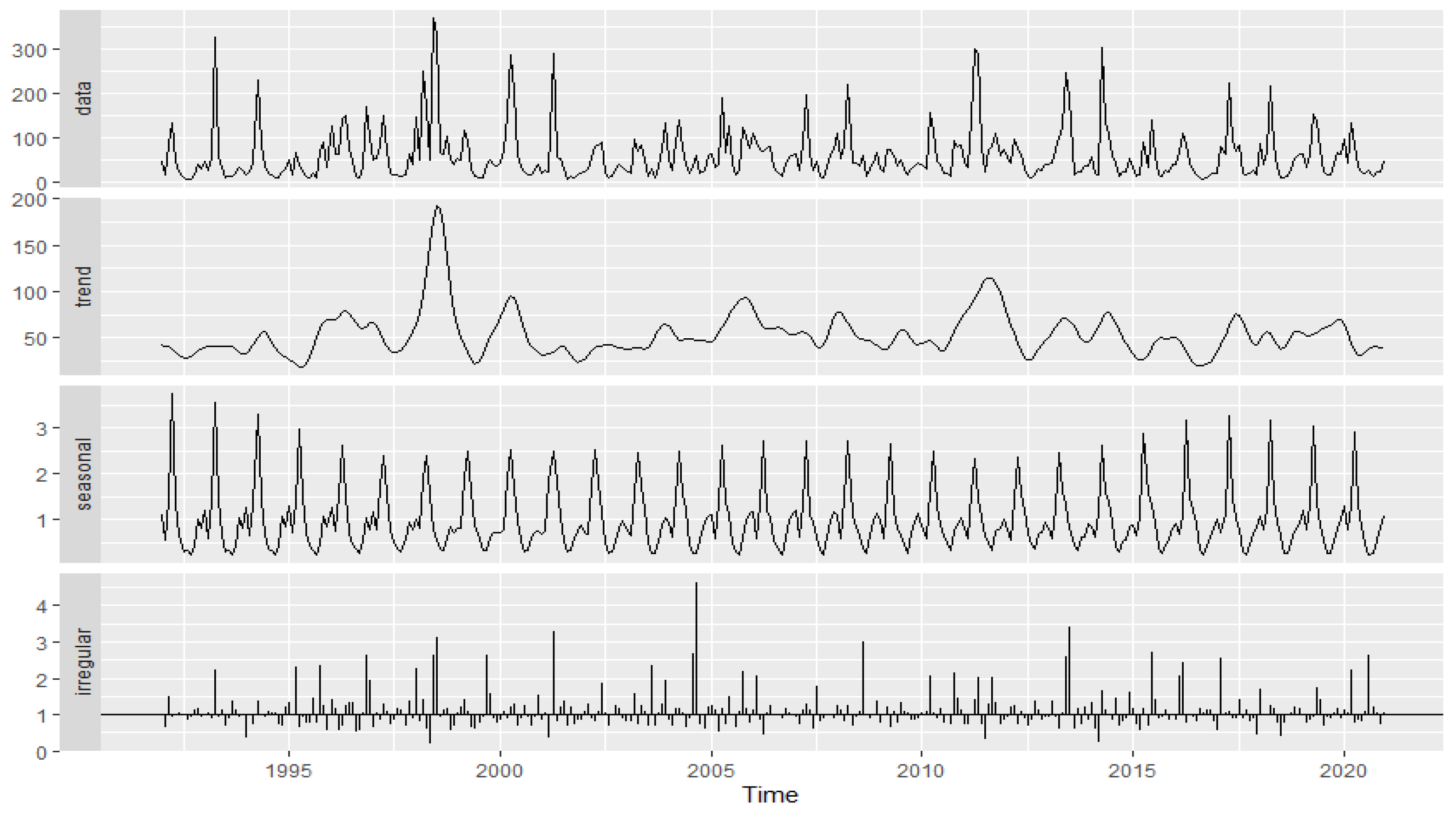Screen dimensions: 1456x814
Task: Click the 50 label on trend axis
Action: [x=35, y=338]
